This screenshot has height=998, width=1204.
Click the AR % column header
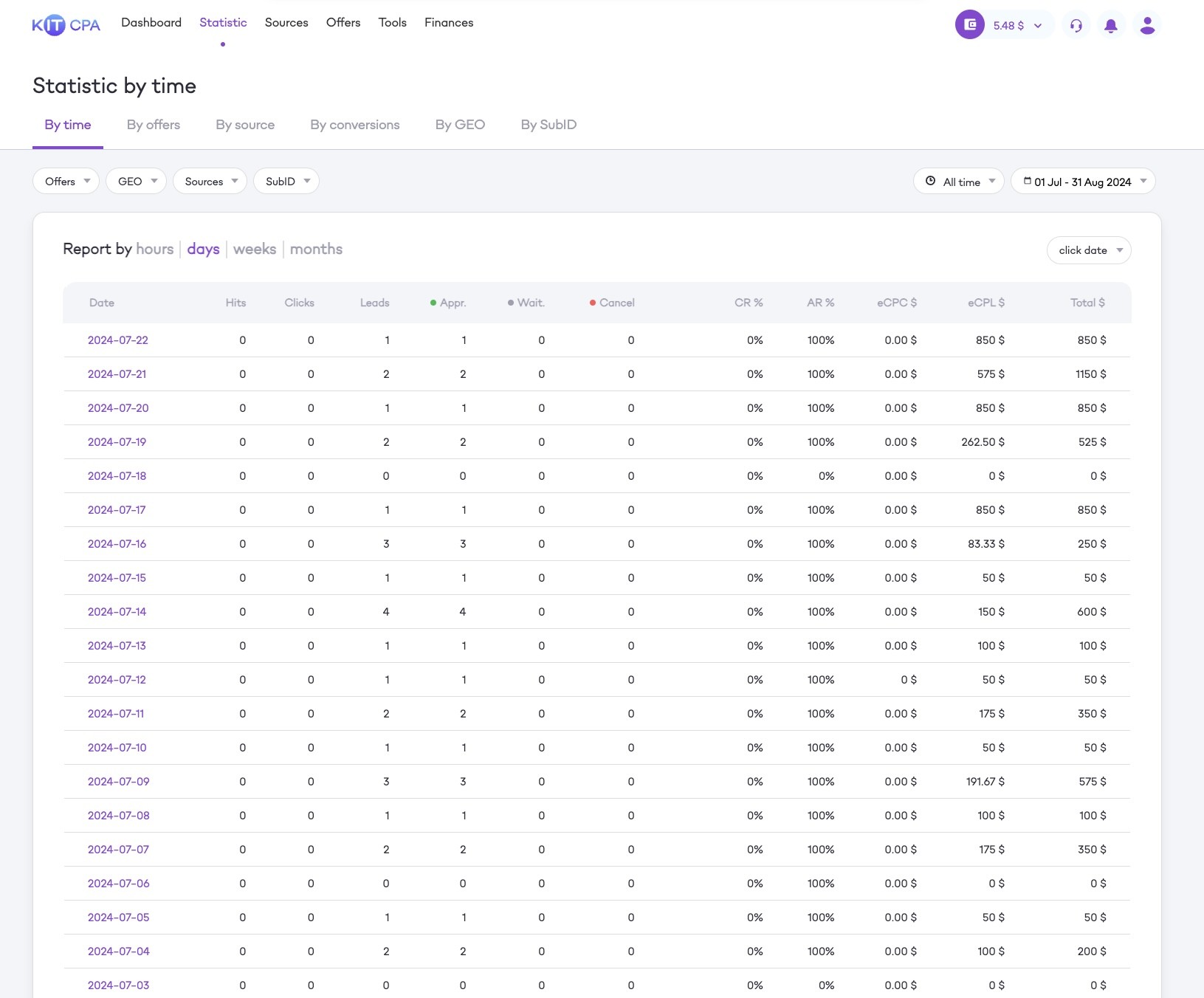pos(820,303)
